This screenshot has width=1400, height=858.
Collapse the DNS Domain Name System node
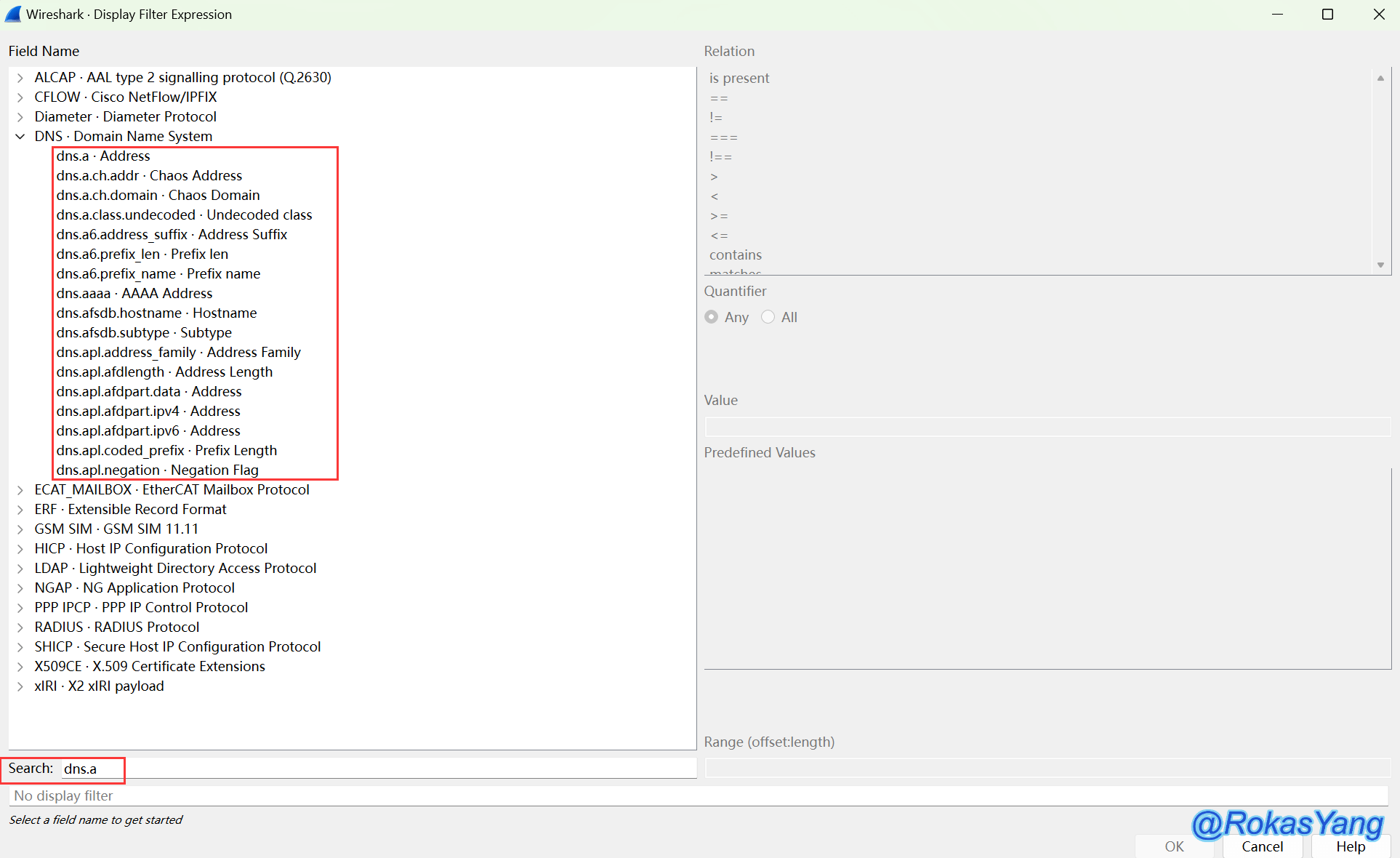(x=20, y=137)
